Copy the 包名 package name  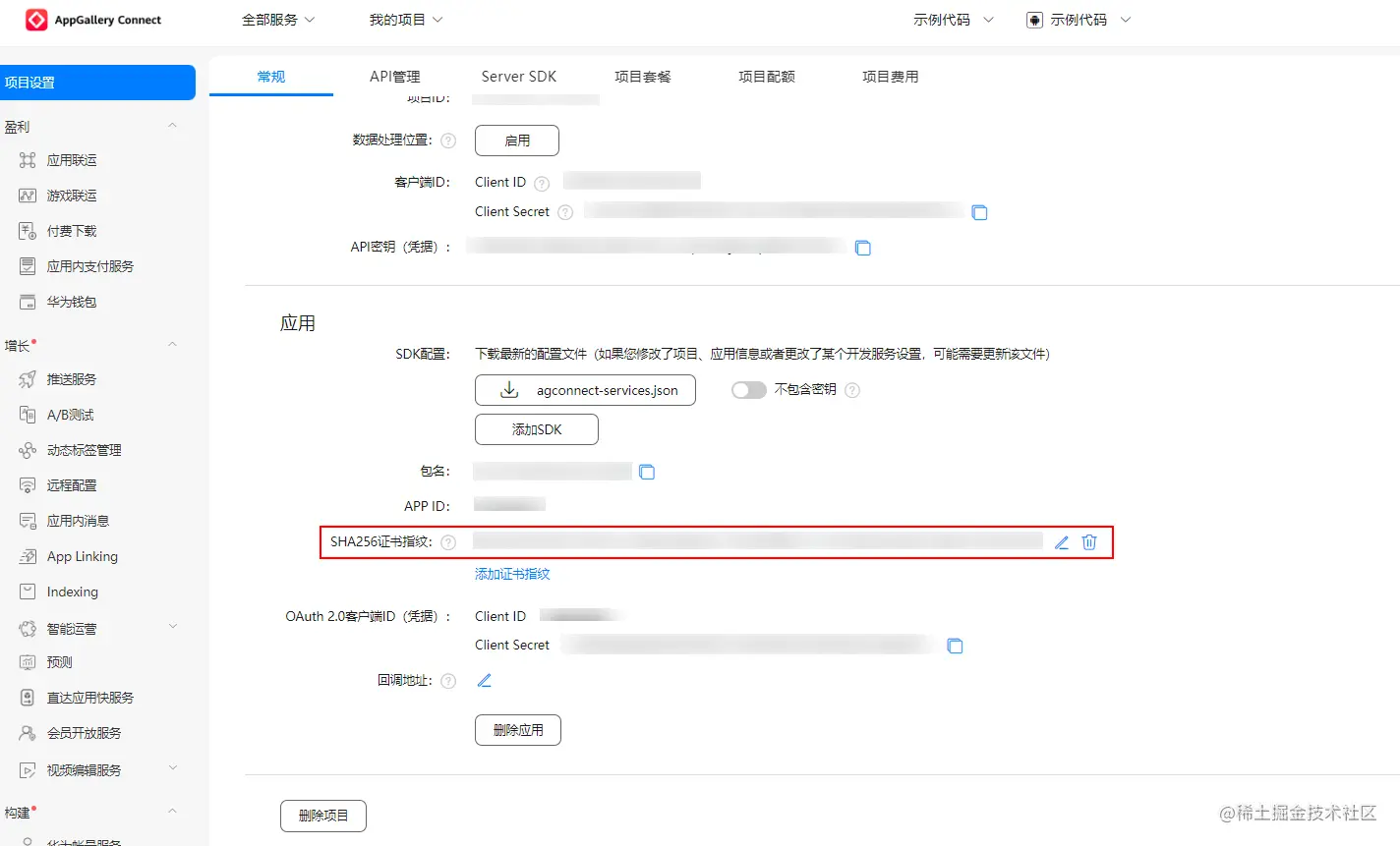coord(647,472)
